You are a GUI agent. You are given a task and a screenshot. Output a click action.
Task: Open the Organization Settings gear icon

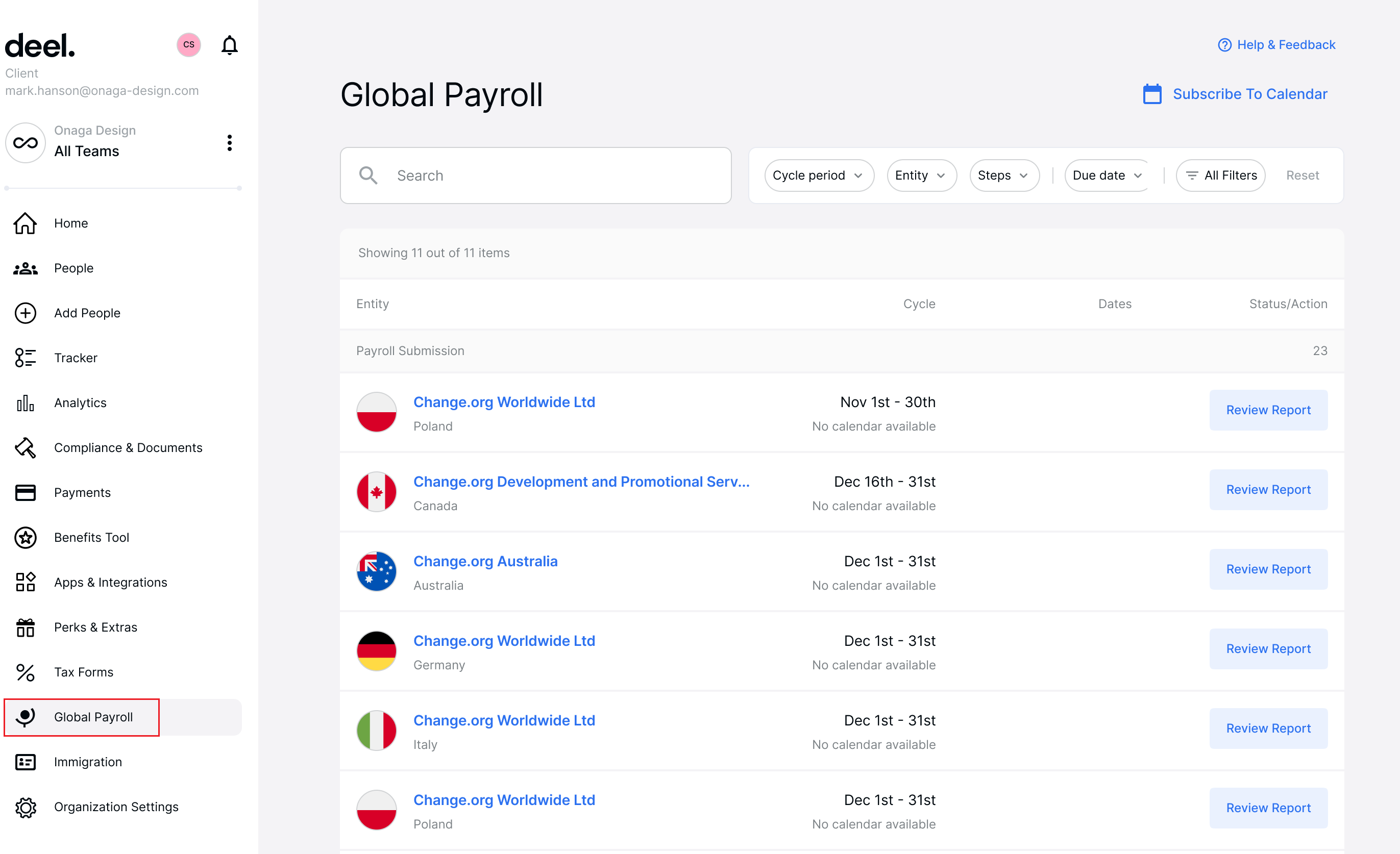click(25, 807)
